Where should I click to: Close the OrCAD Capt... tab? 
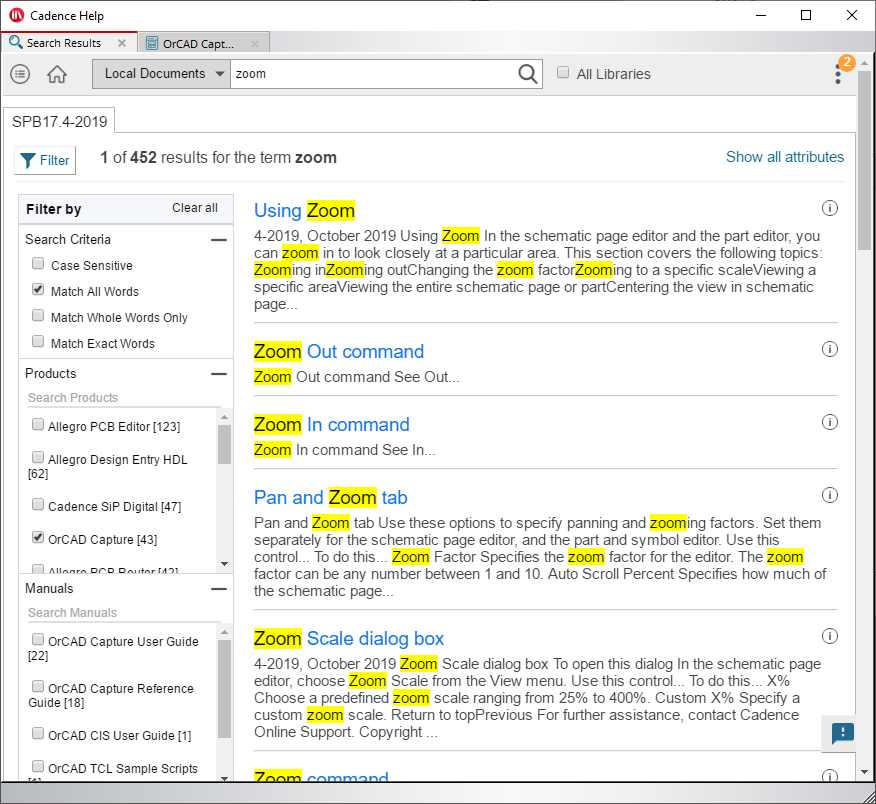point(255,44)
